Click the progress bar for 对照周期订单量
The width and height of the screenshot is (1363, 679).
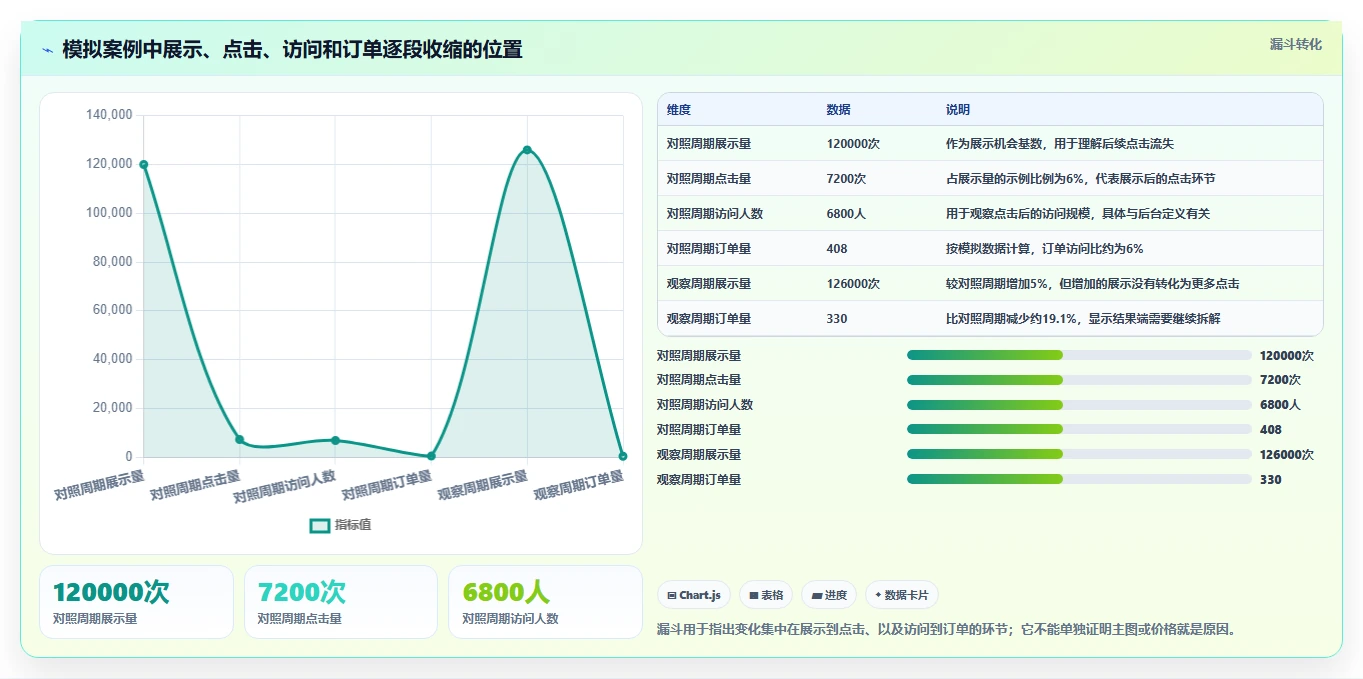(1079, 430)
